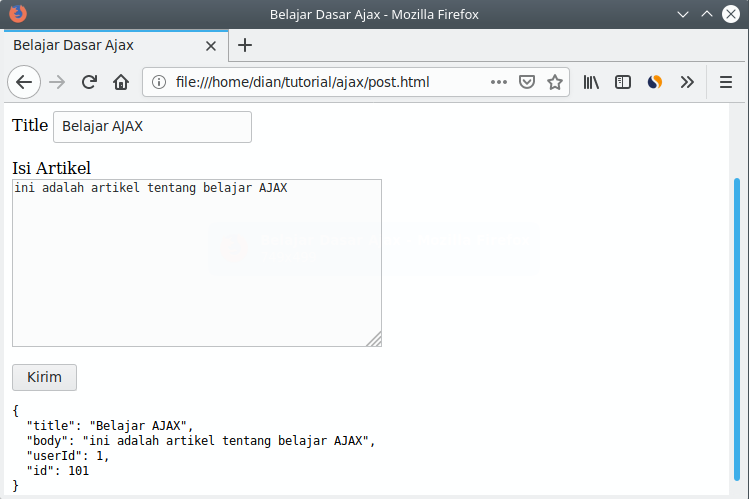Toggle the sidebar view icon
Viewport: 749px width, 499px height.
(623, 82)
